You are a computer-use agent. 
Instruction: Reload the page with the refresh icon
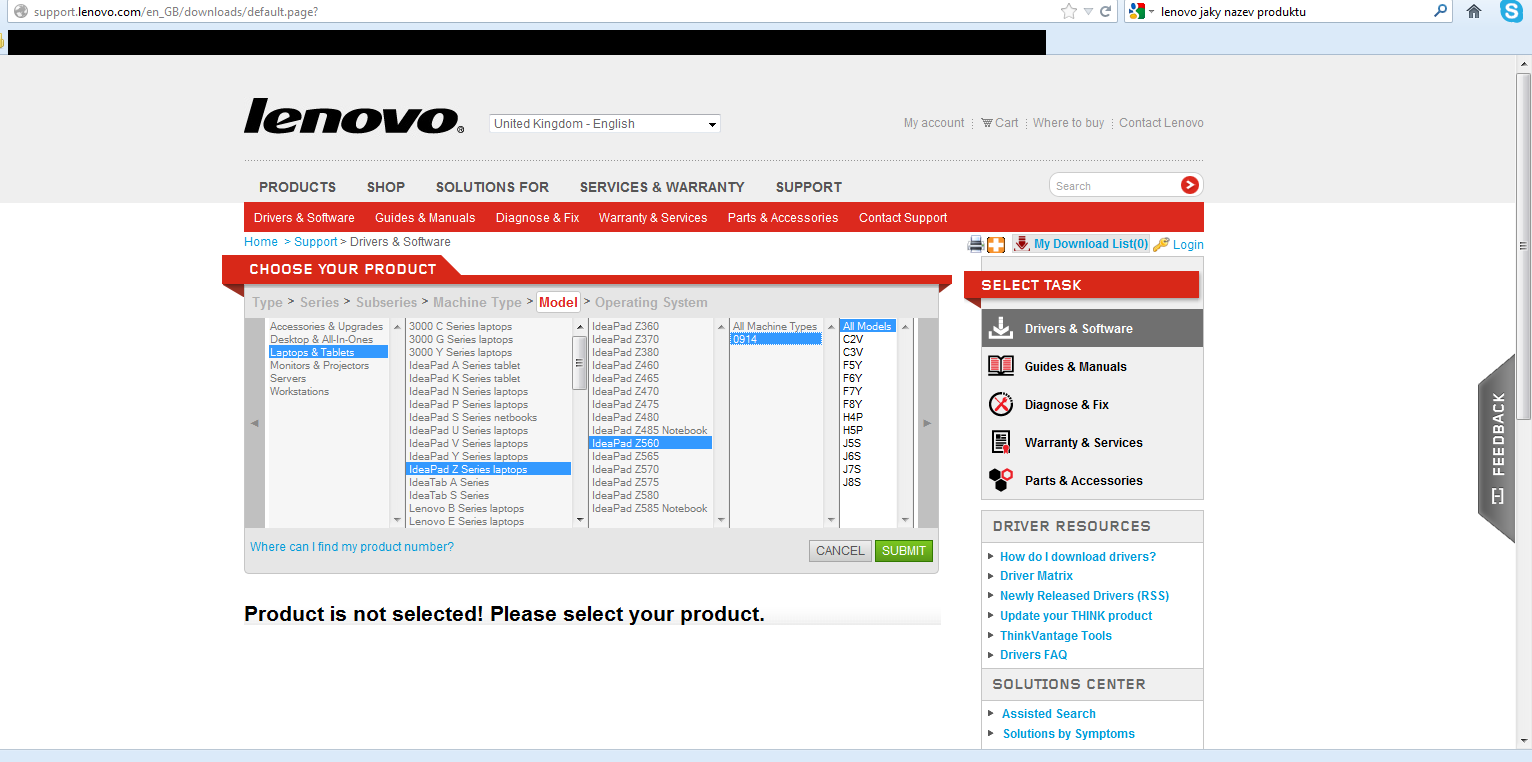1105,12
